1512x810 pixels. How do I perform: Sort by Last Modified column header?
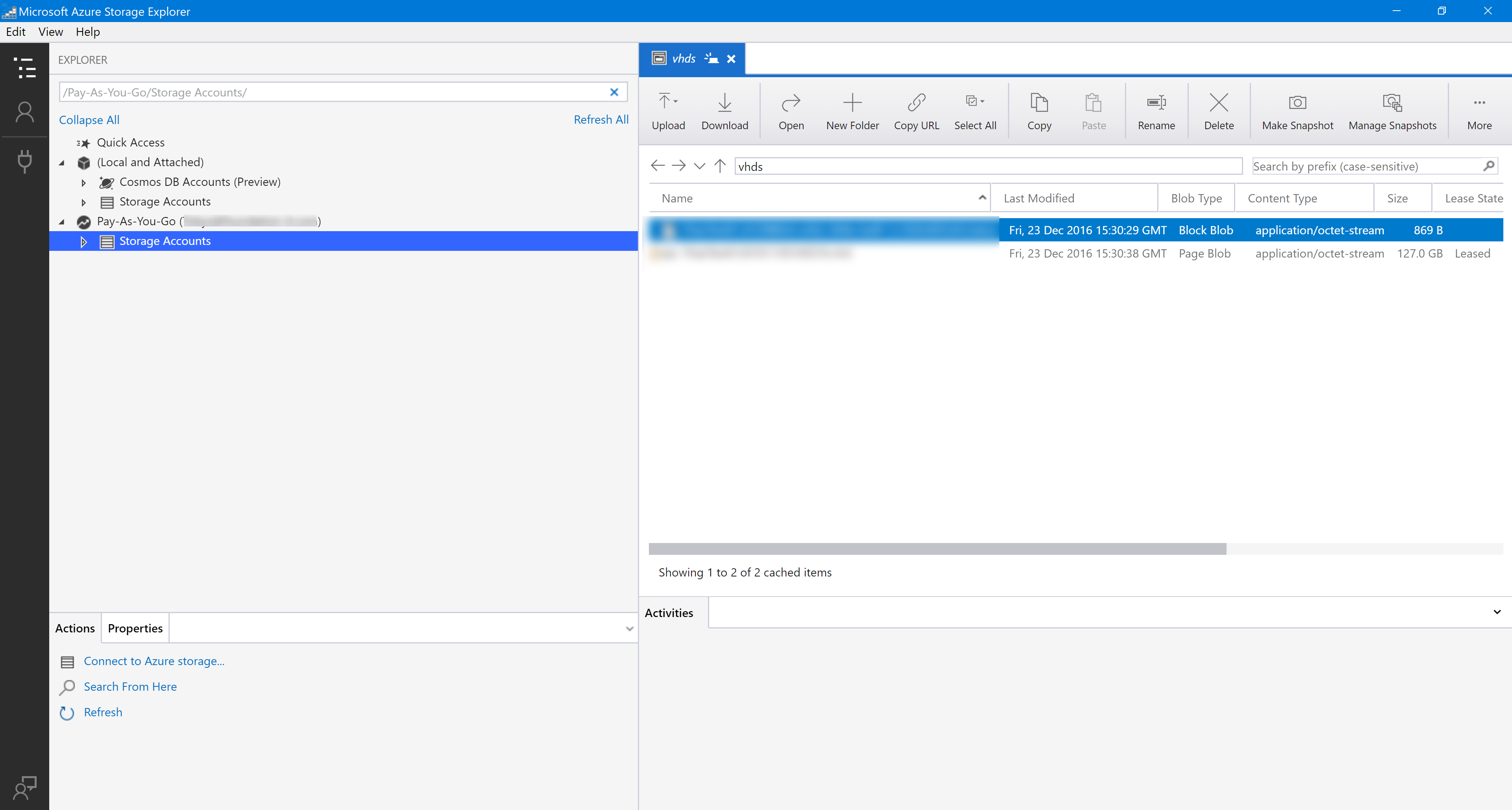point(1074,198)
